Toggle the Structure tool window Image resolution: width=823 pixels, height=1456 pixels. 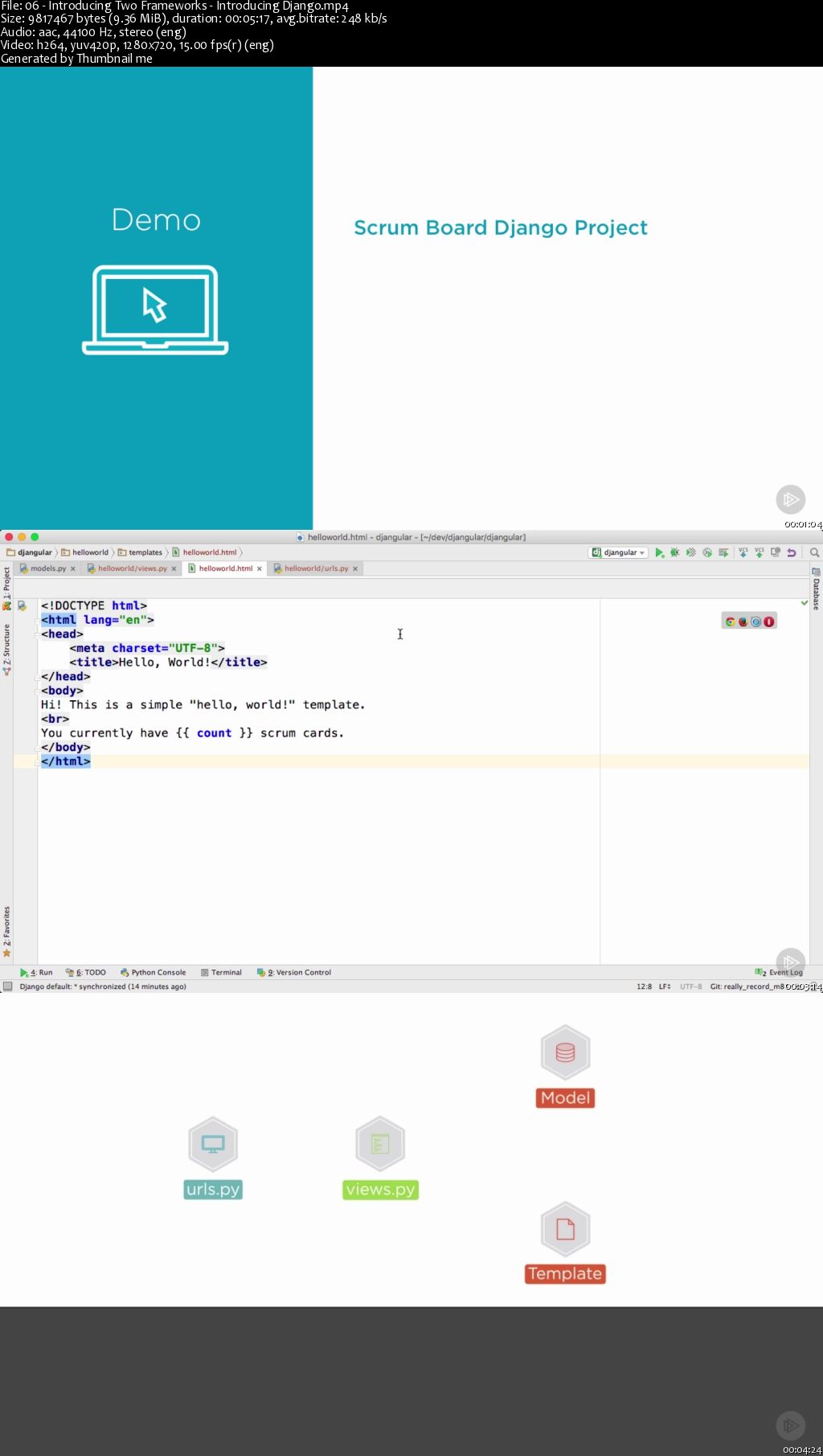pos(6,650)
